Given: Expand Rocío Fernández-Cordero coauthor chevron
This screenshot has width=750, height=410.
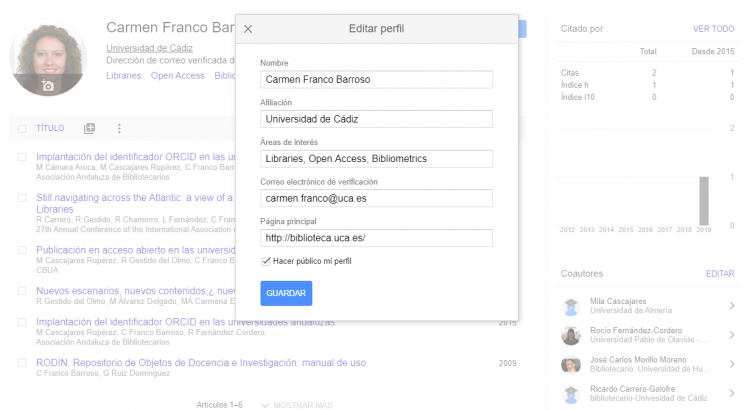Looking at the screenshot, I should (x=732, y=335).
